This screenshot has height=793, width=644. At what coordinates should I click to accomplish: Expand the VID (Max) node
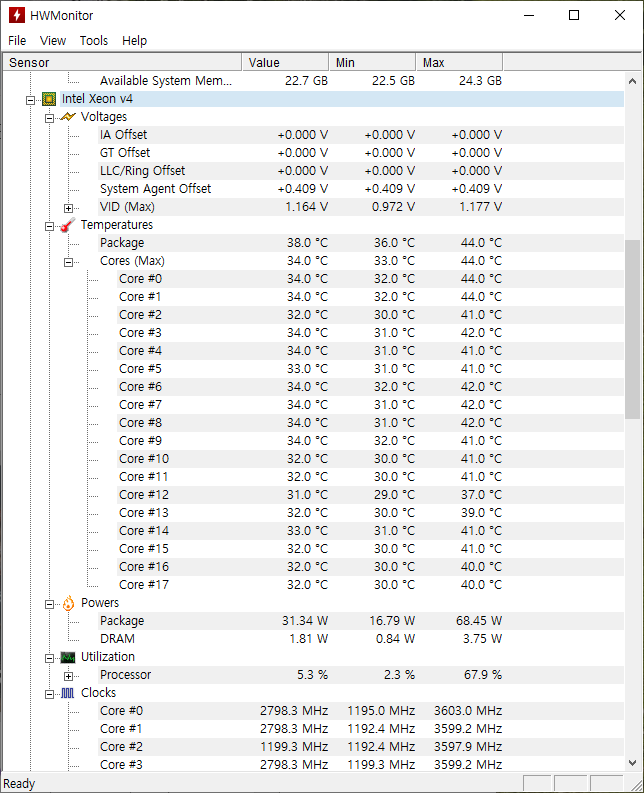(68, 208)
